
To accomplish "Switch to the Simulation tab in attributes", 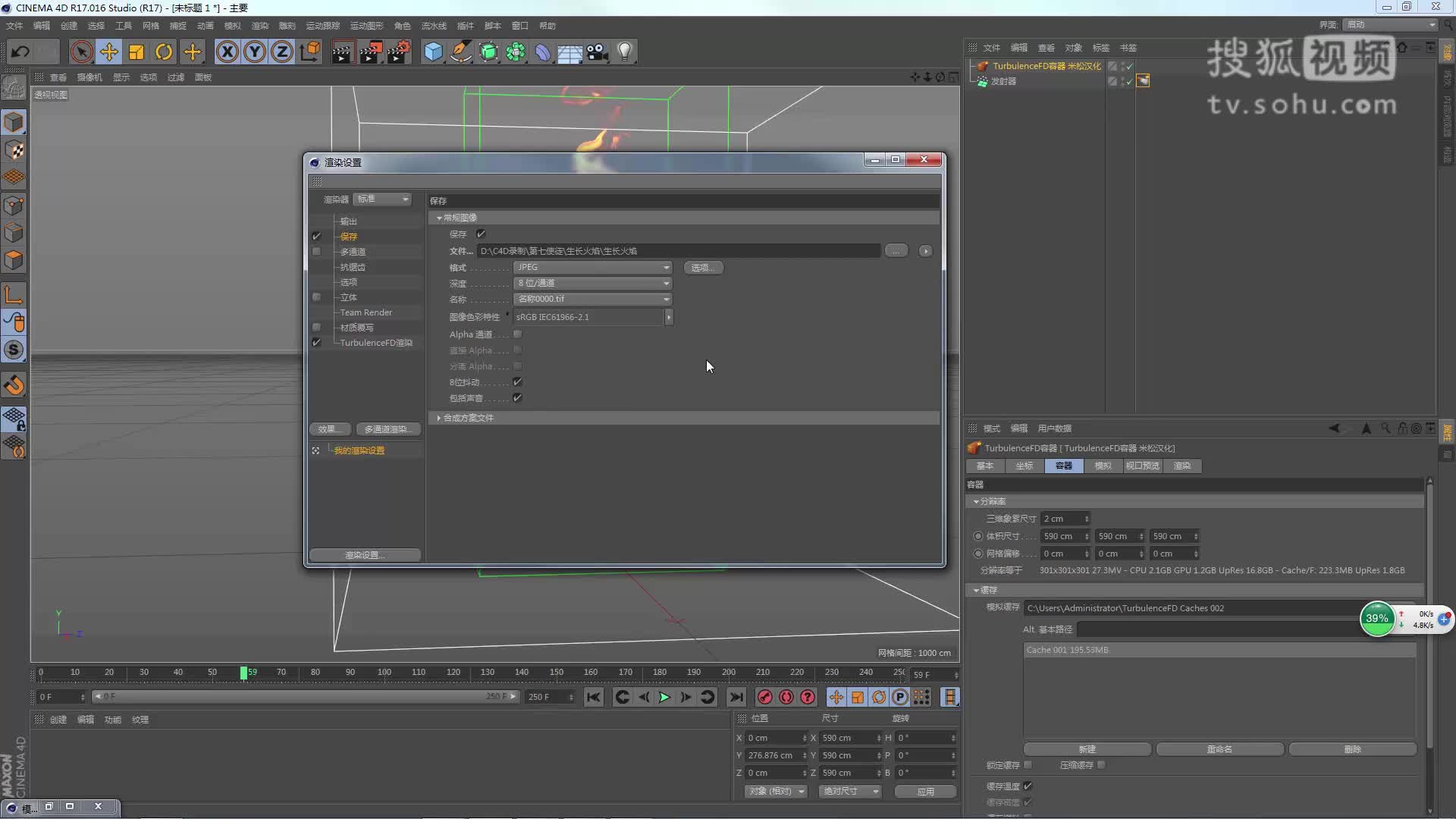I will point(1103,466).
